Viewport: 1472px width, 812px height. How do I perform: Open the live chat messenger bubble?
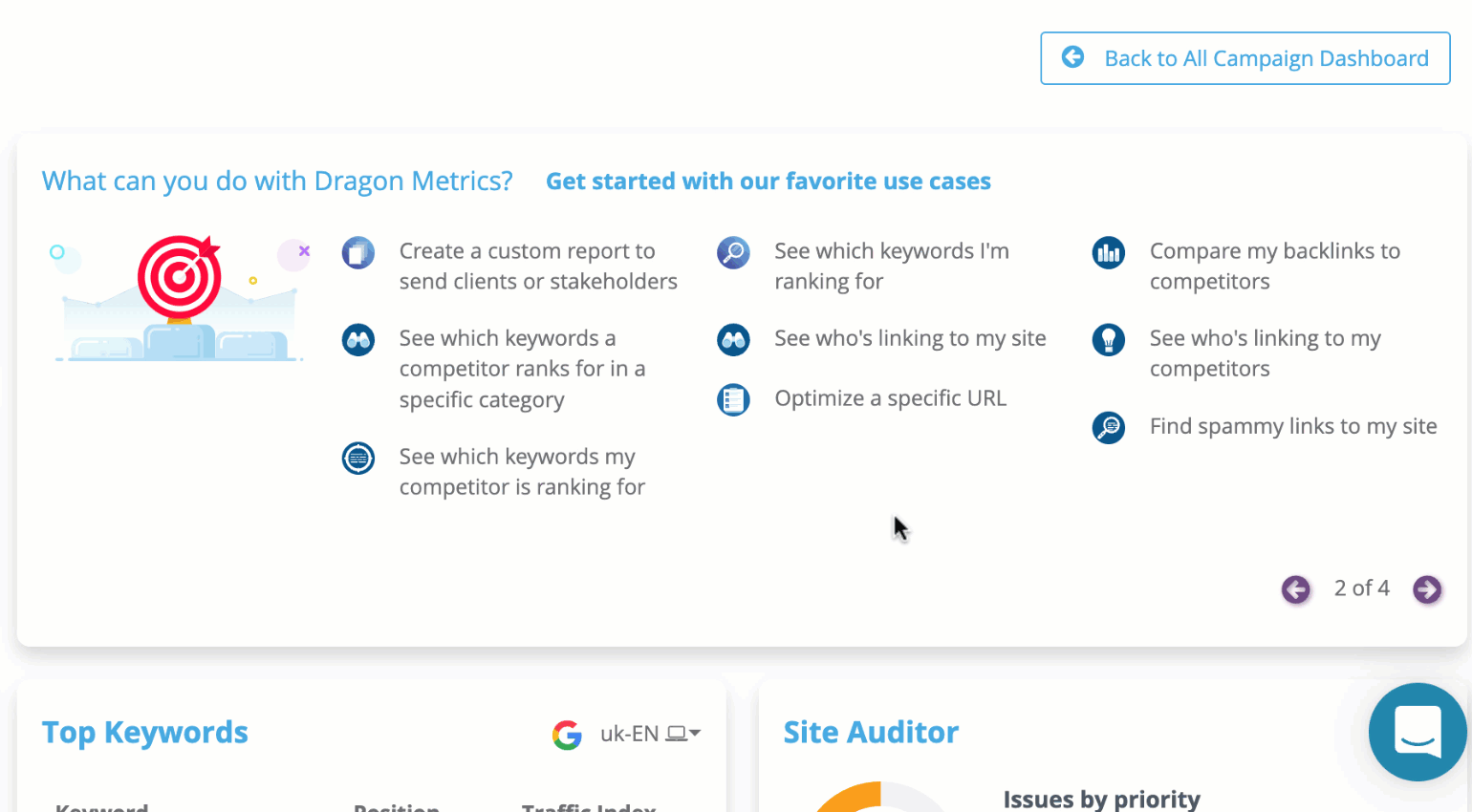(x=1418, y=732)
